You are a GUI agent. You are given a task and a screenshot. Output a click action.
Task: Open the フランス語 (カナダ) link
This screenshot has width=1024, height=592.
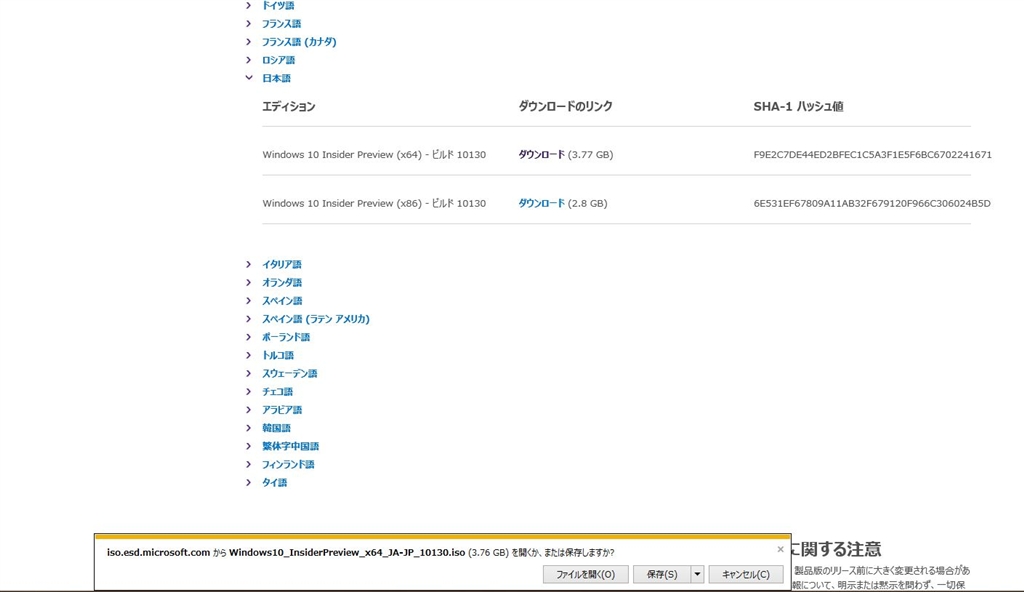coord(299,42)
